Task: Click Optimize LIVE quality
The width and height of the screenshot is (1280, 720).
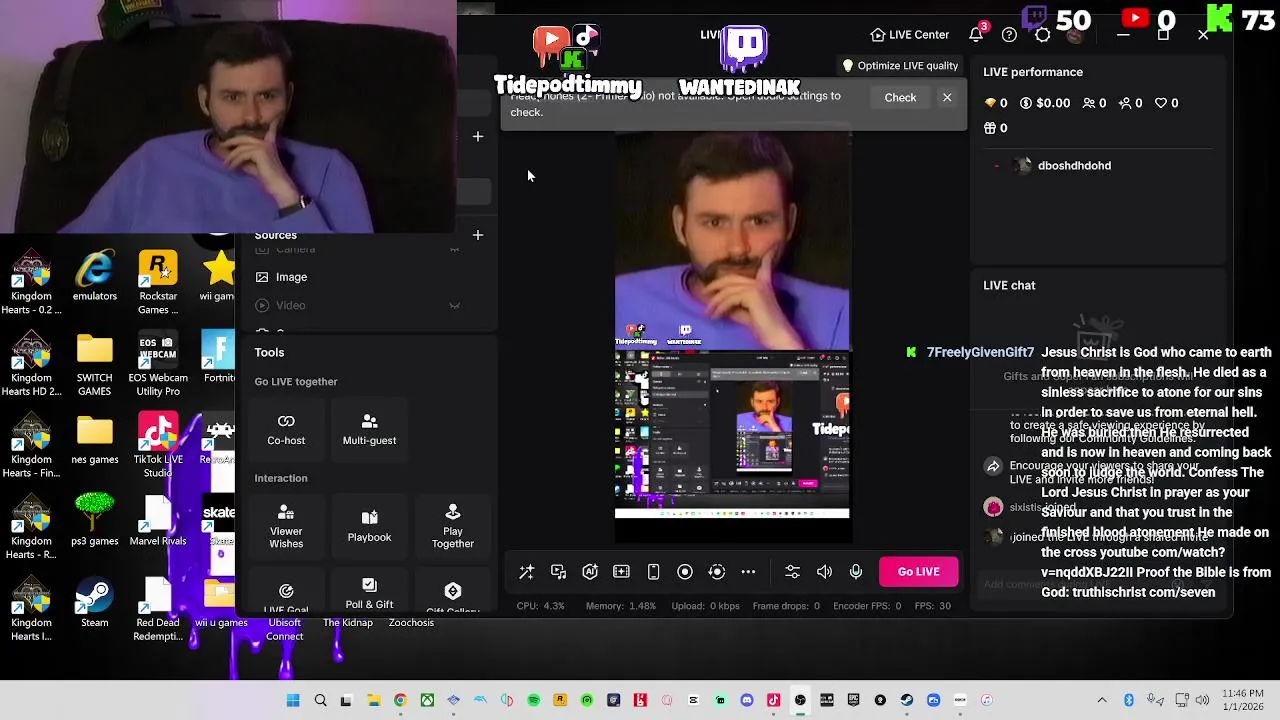Action: pos(900,66)
